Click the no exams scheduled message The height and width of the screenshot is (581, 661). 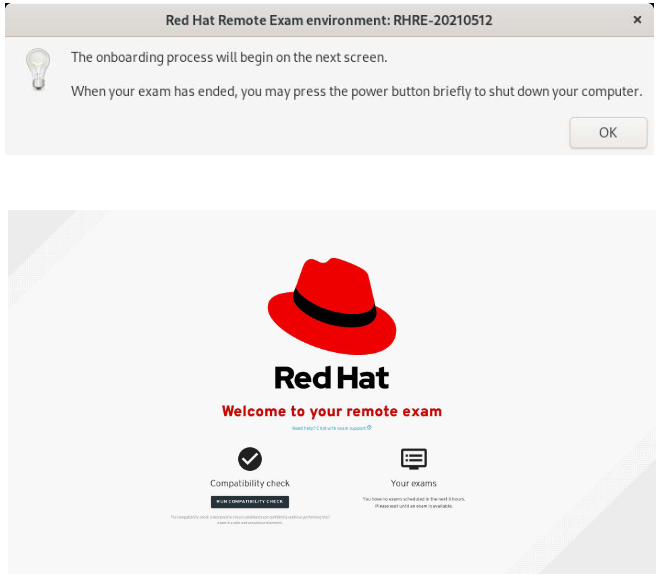point(414,503)
